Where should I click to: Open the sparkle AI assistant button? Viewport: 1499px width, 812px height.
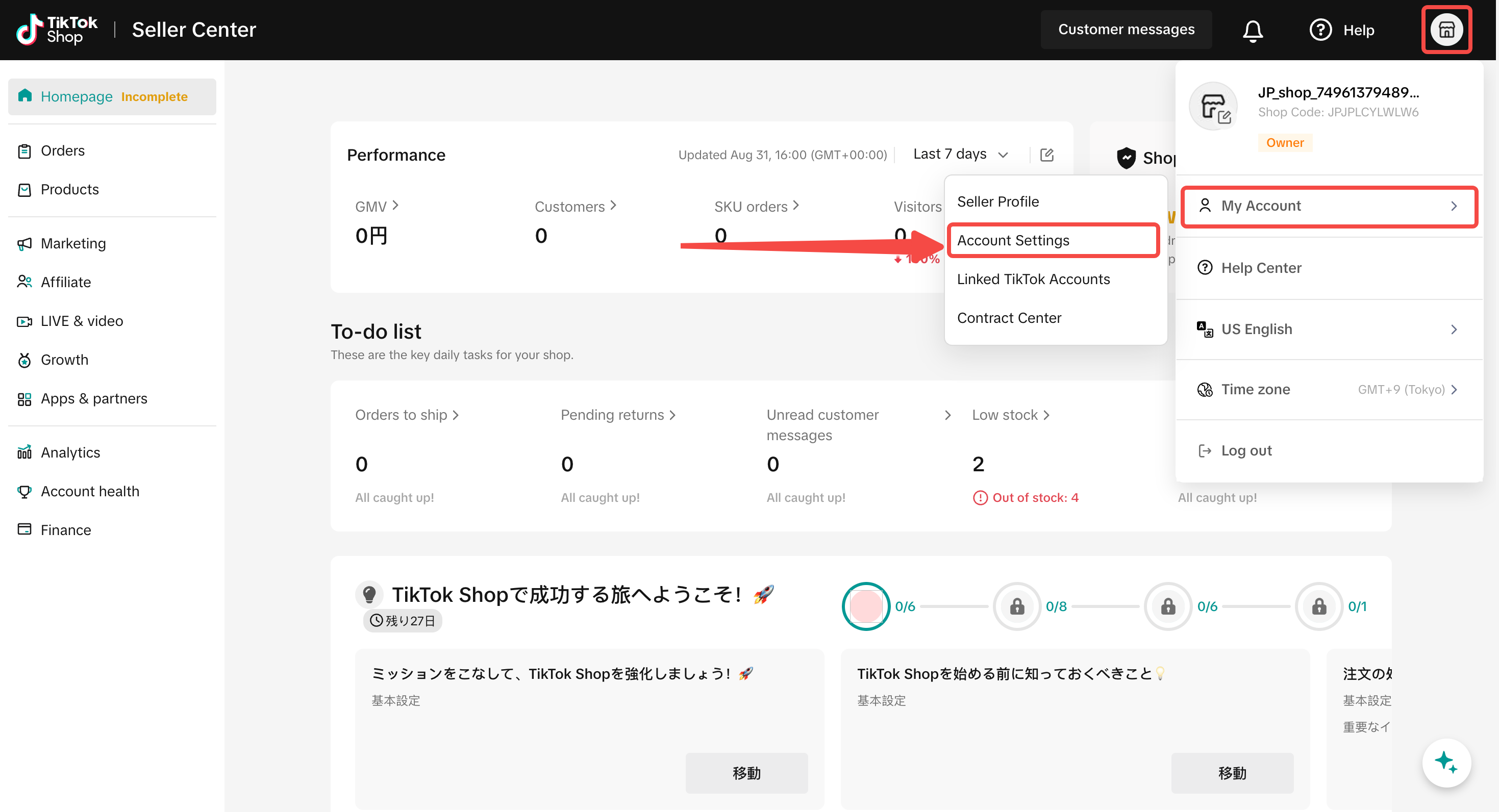[1446, 762]
